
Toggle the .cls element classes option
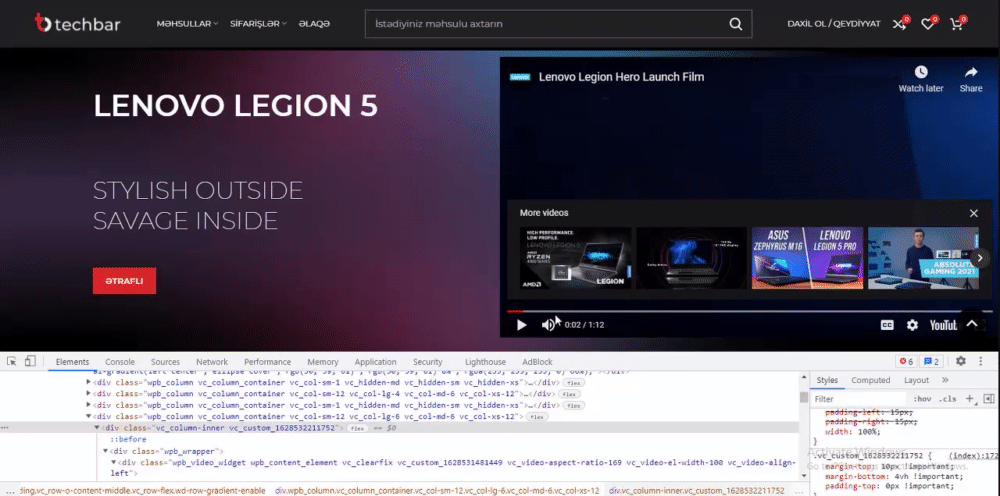[949, 399]
